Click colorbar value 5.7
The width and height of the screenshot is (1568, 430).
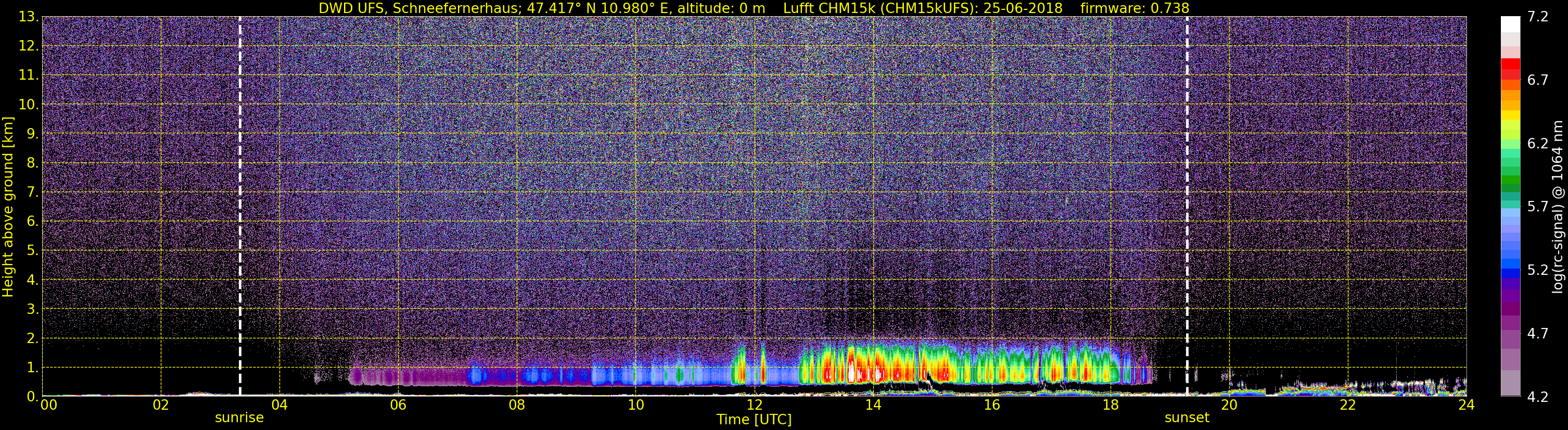pyautogui.click(x=1538, y=207)
